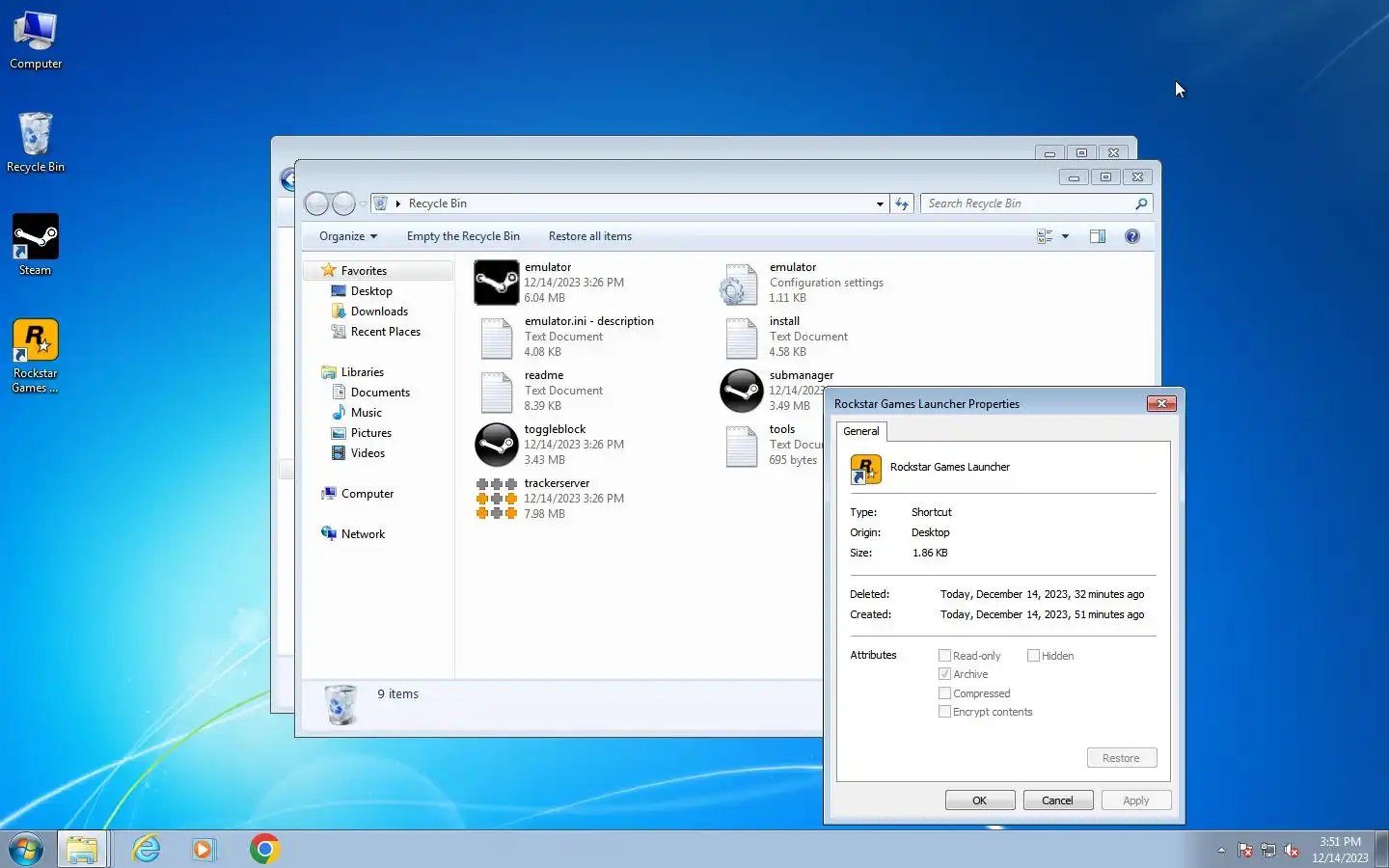This screenshot has height=868, width=1389.
Task: Select the install text document icon
Action: (x=741, y=337)
